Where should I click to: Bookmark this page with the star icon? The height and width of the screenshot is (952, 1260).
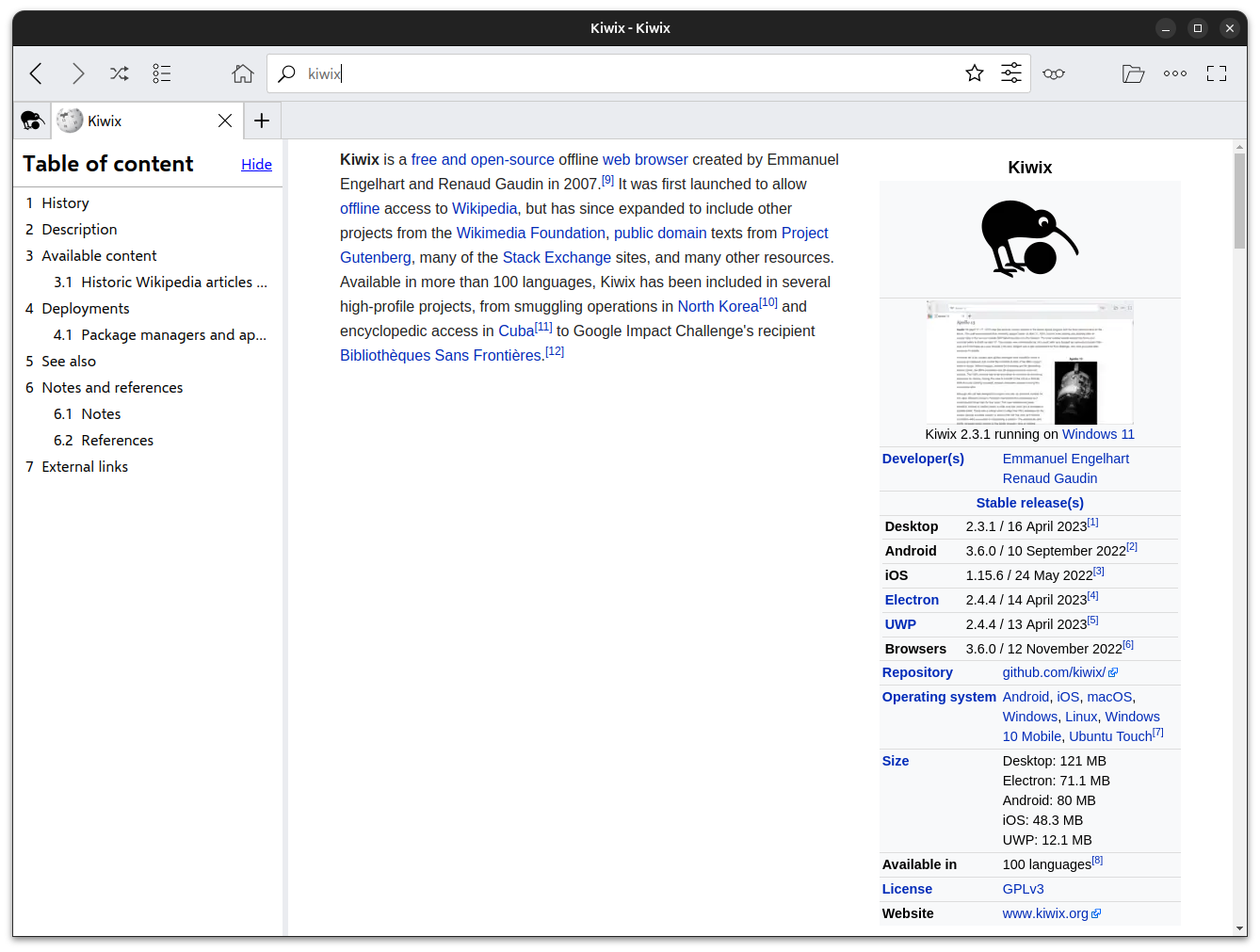coord(975,73)
